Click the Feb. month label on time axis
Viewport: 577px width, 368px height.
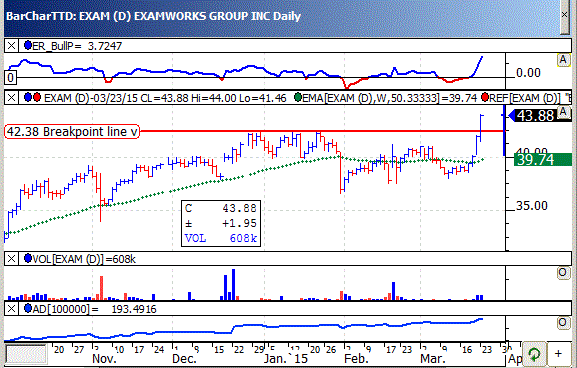pyautogui.click(x=356, y=358)
